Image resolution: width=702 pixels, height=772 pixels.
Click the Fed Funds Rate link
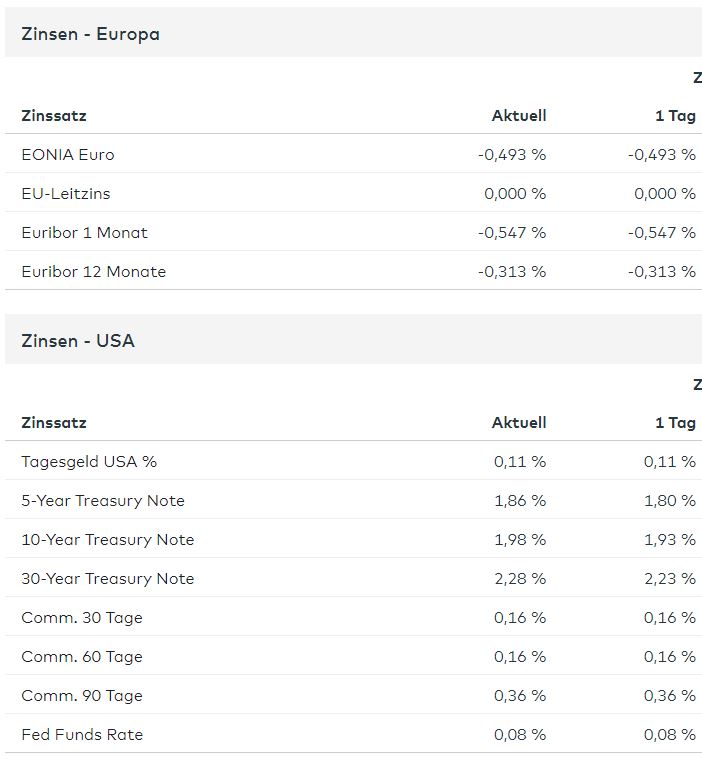pos(82,735)
